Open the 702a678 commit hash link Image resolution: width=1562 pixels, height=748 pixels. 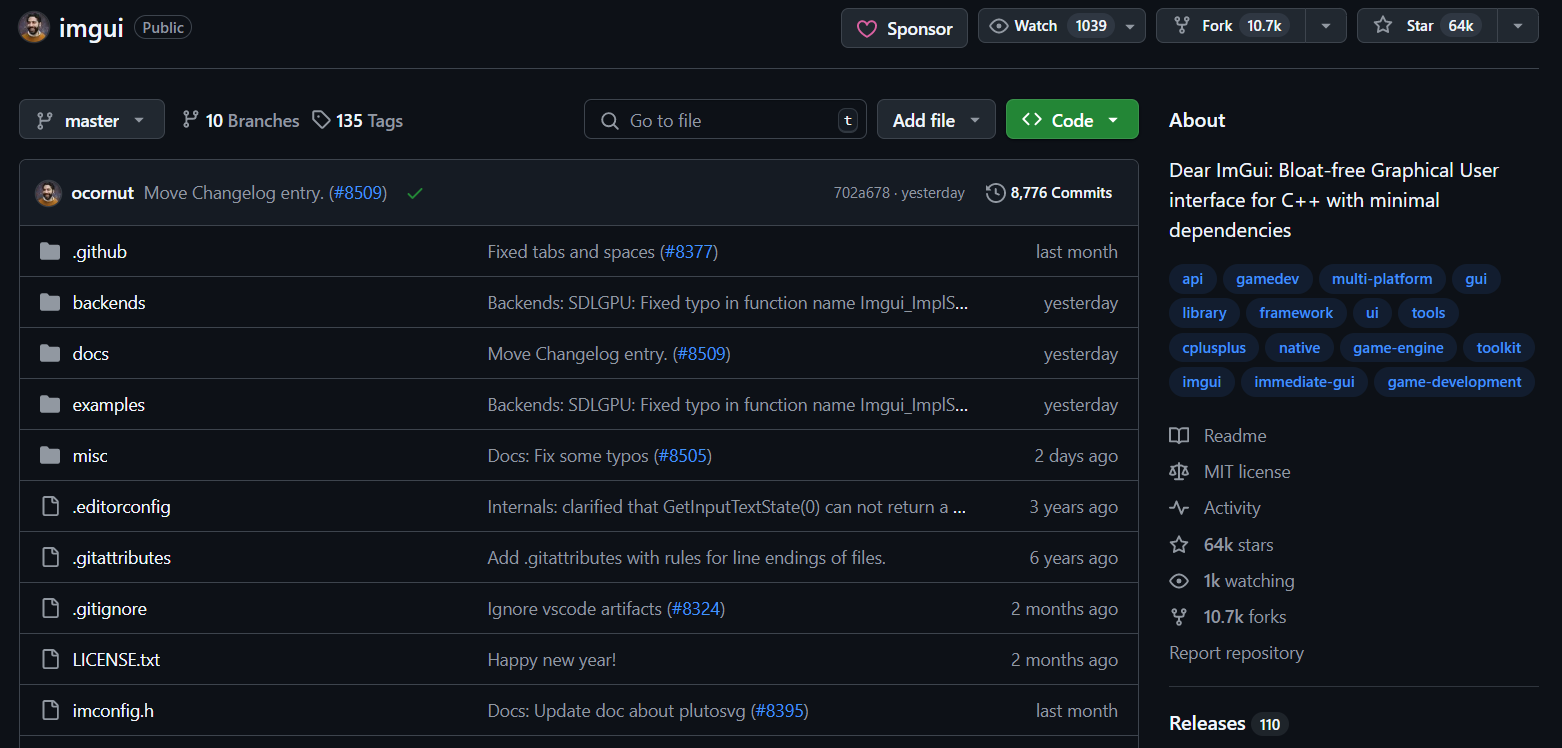pos(861,193)
